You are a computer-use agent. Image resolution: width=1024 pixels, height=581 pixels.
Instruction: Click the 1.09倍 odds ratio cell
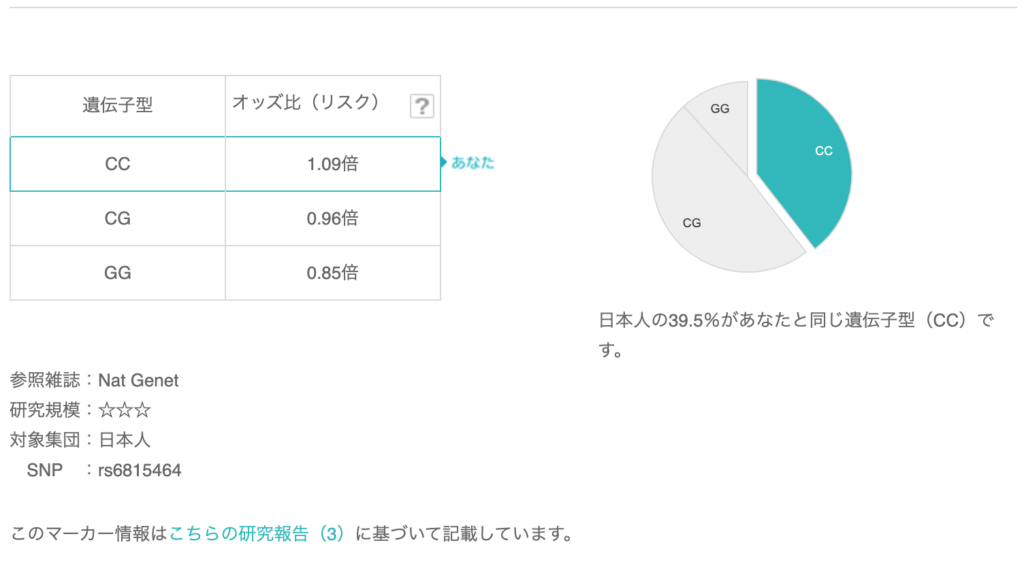click(332, 164)
